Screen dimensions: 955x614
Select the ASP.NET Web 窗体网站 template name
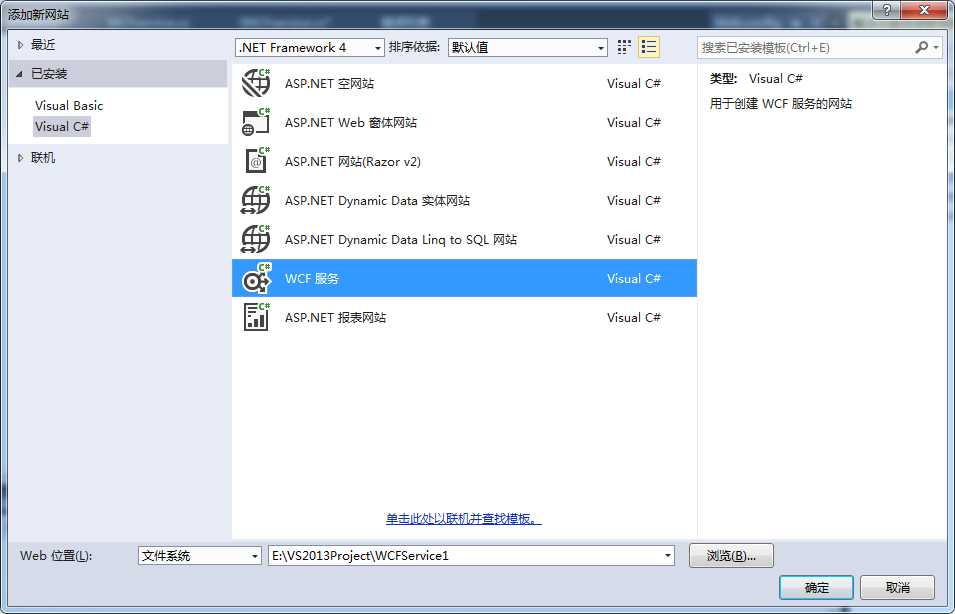coord(351,122)
